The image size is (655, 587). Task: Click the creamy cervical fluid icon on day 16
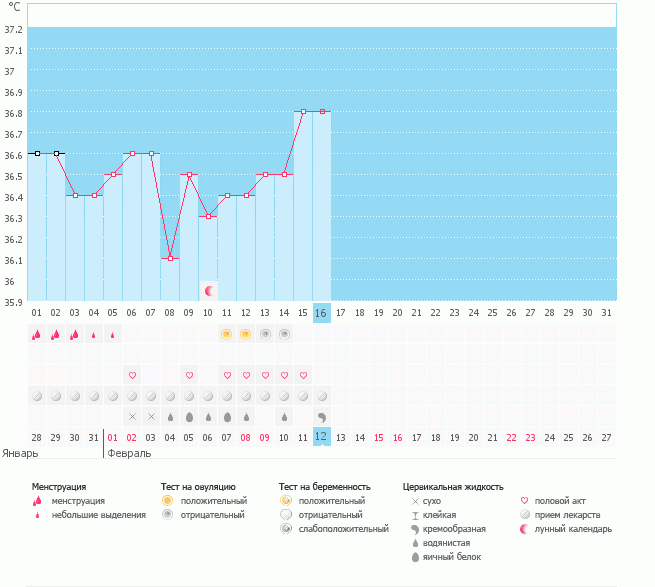322,416
